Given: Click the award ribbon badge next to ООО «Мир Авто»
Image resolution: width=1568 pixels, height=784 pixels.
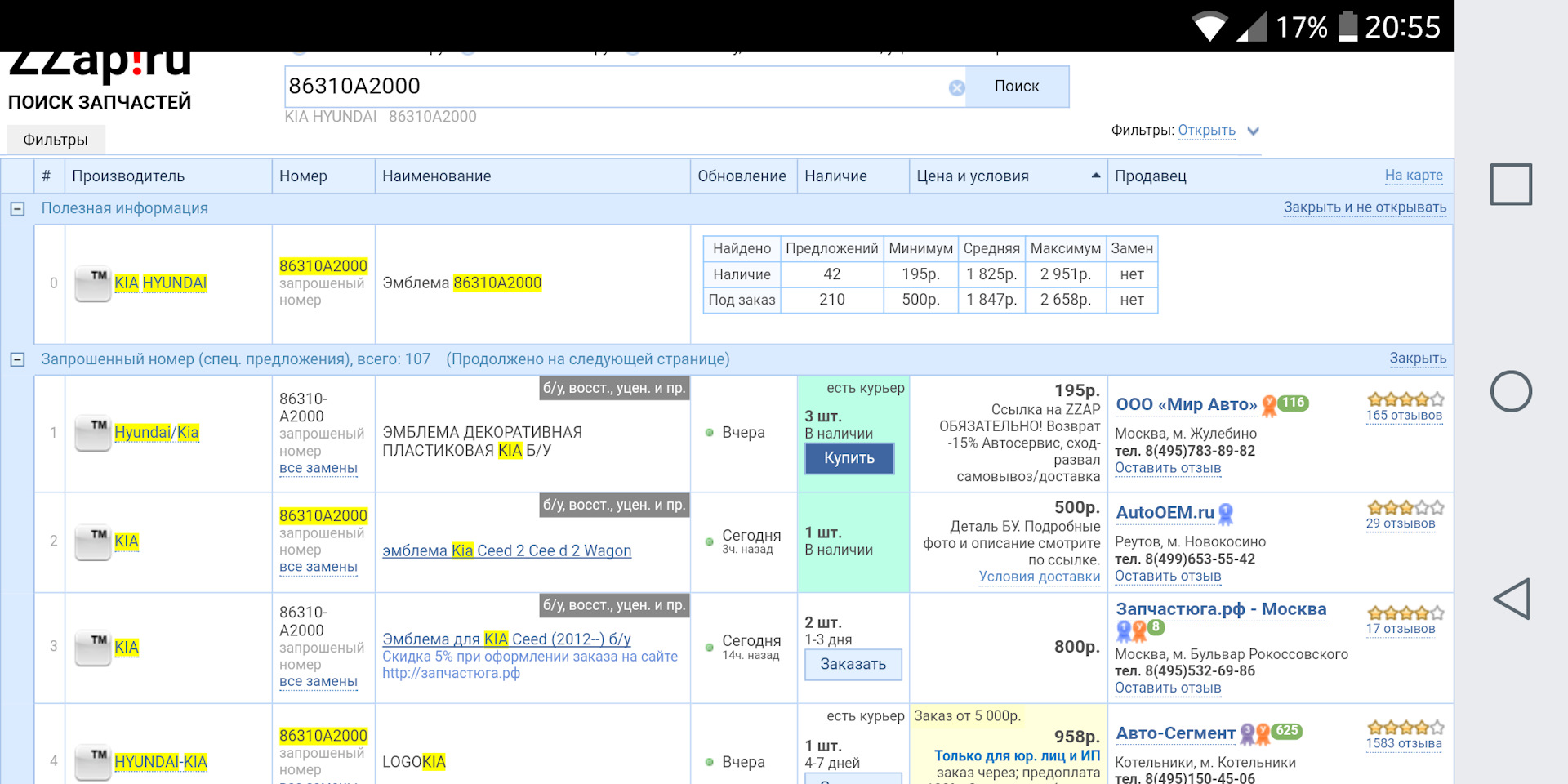Looking at the screenshot, I should click(1269, 405).
